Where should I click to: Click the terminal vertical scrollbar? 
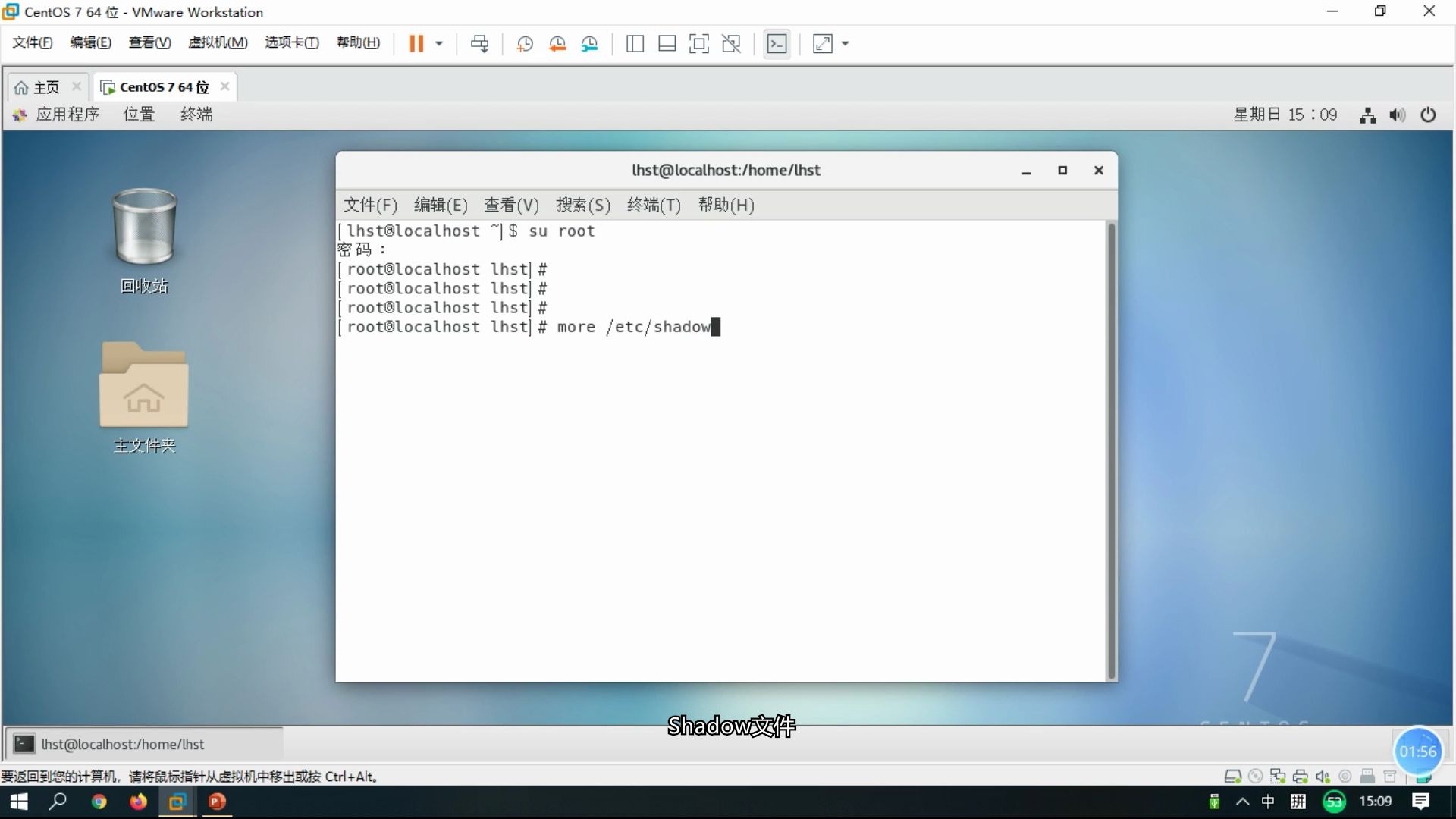1112,450
